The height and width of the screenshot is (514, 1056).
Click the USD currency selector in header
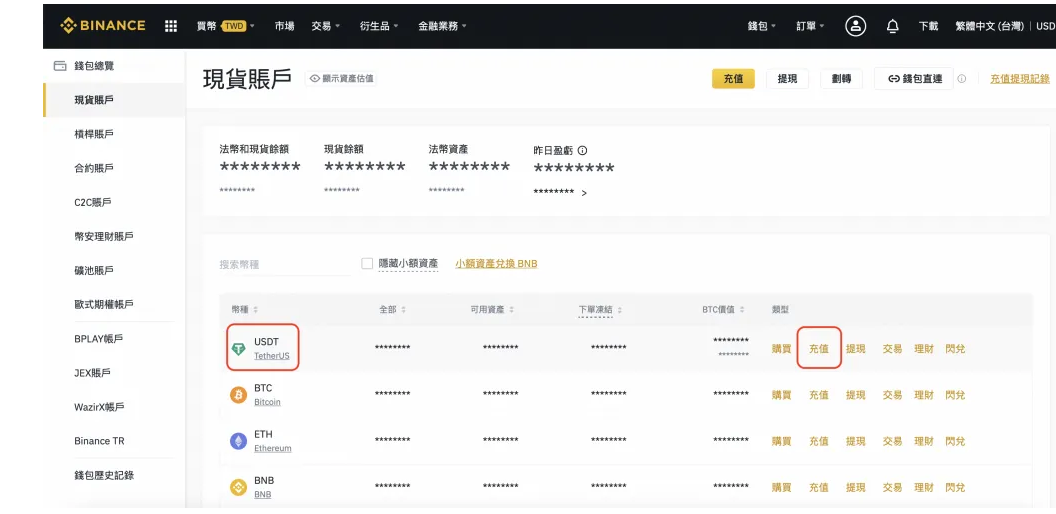[1045, 26]
